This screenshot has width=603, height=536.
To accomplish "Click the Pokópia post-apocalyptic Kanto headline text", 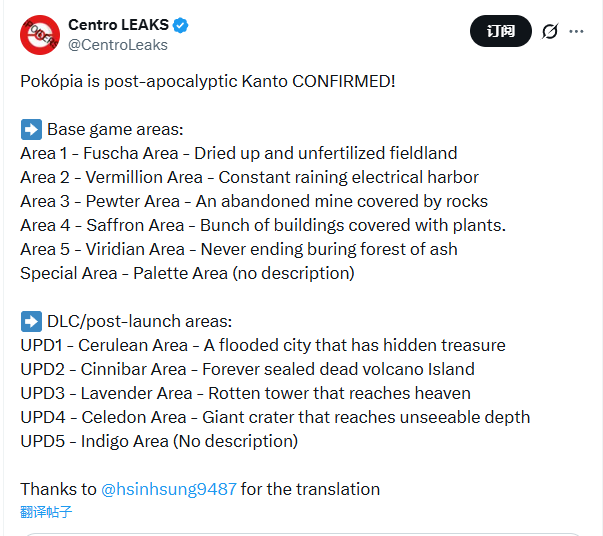I will tap(208, 81).
